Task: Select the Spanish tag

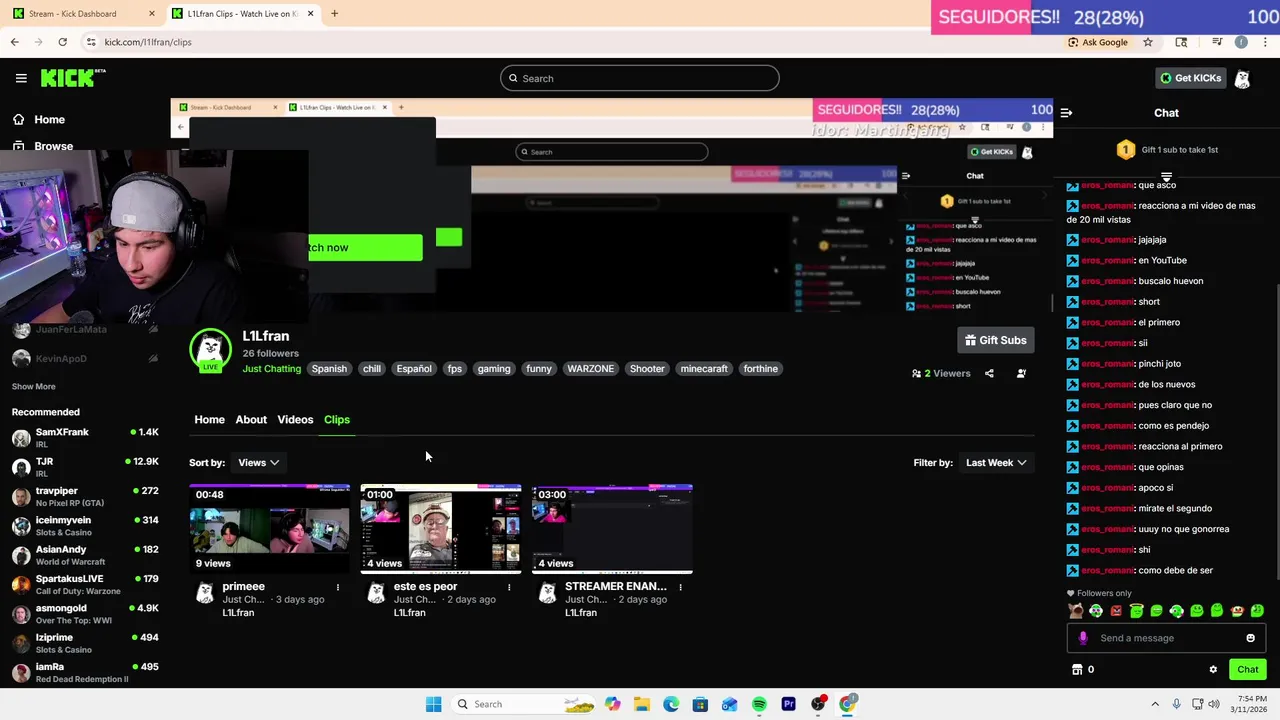Action: point(329,369)
